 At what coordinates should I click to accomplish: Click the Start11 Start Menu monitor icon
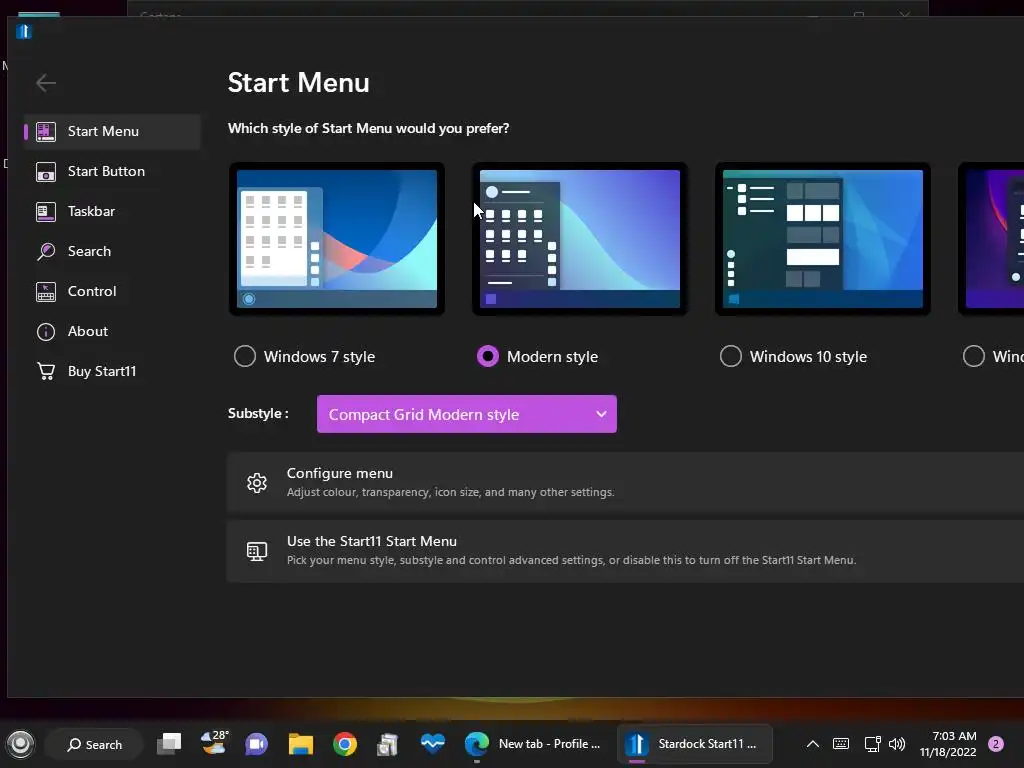click(x=257, y=551)
